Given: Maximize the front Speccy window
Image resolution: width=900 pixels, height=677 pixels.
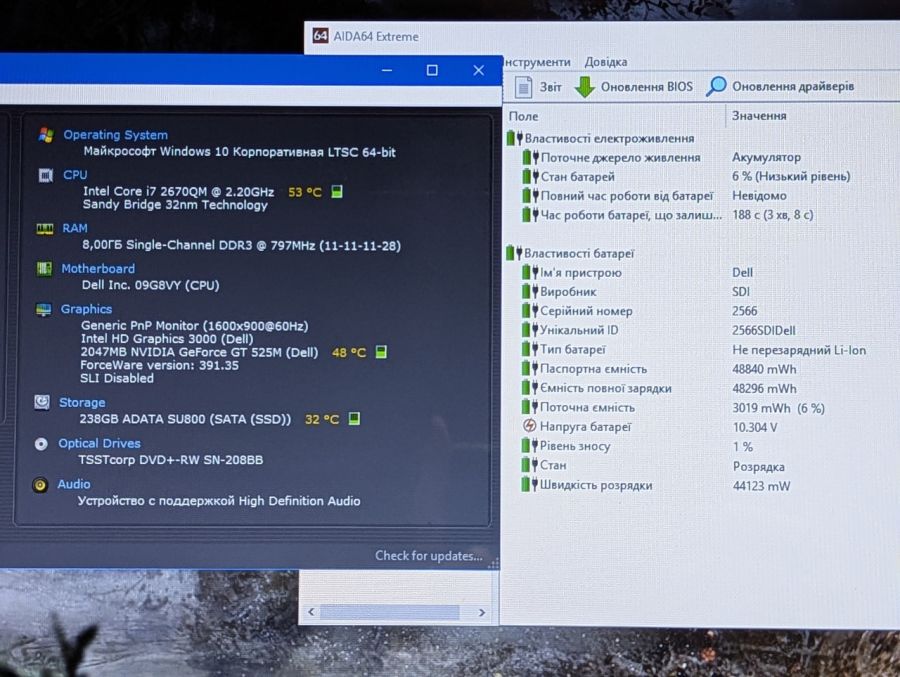Looking at the screenshot, I should coord(432,70).
